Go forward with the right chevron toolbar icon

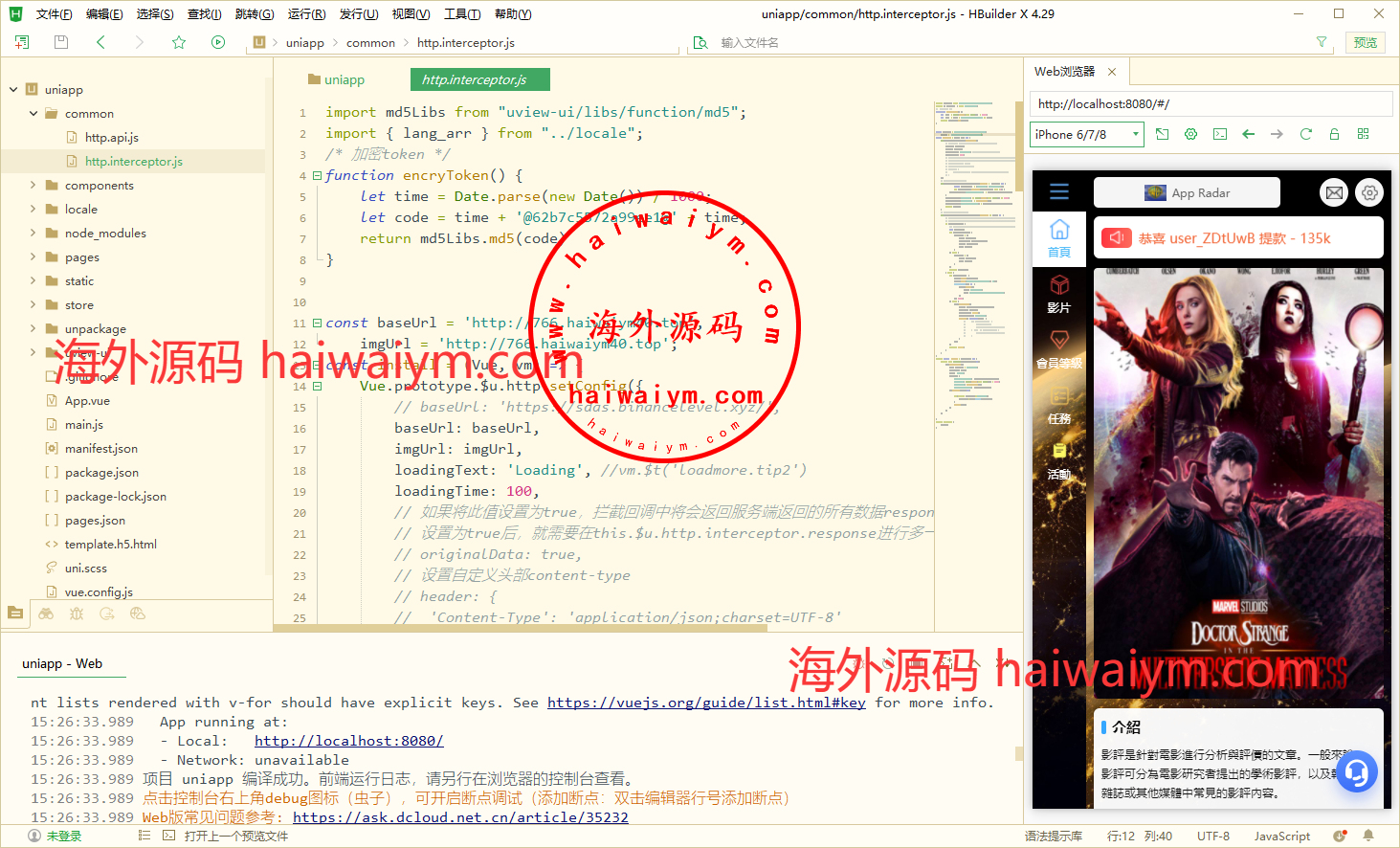tap(140, 42)
